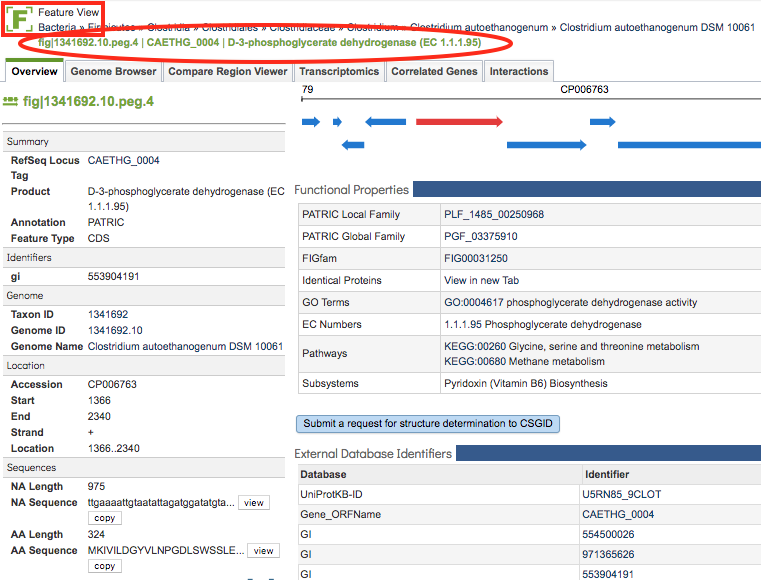
Task: Click Accession value CP006763 in Location section
Action: coord(112,384)
